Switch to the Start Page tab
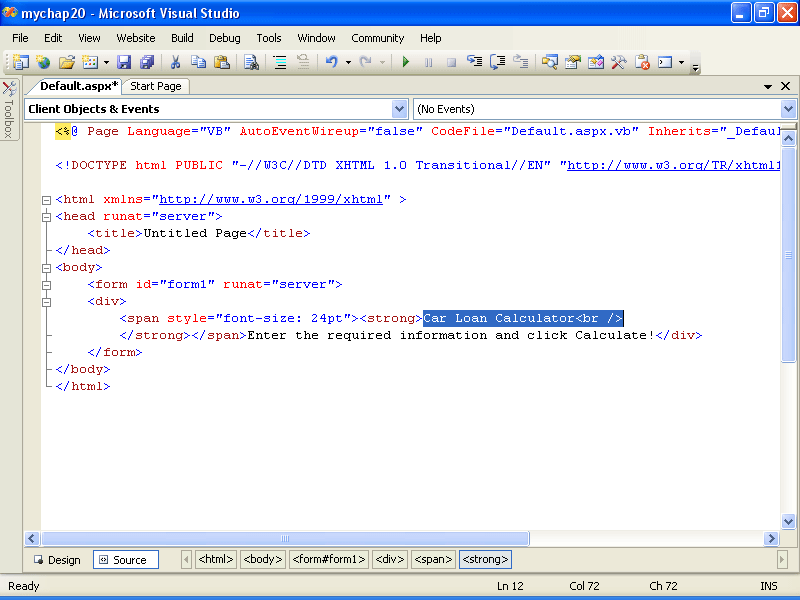Image resolution: width=800 pixels, height=600 pixels. [x=156, y=86]
